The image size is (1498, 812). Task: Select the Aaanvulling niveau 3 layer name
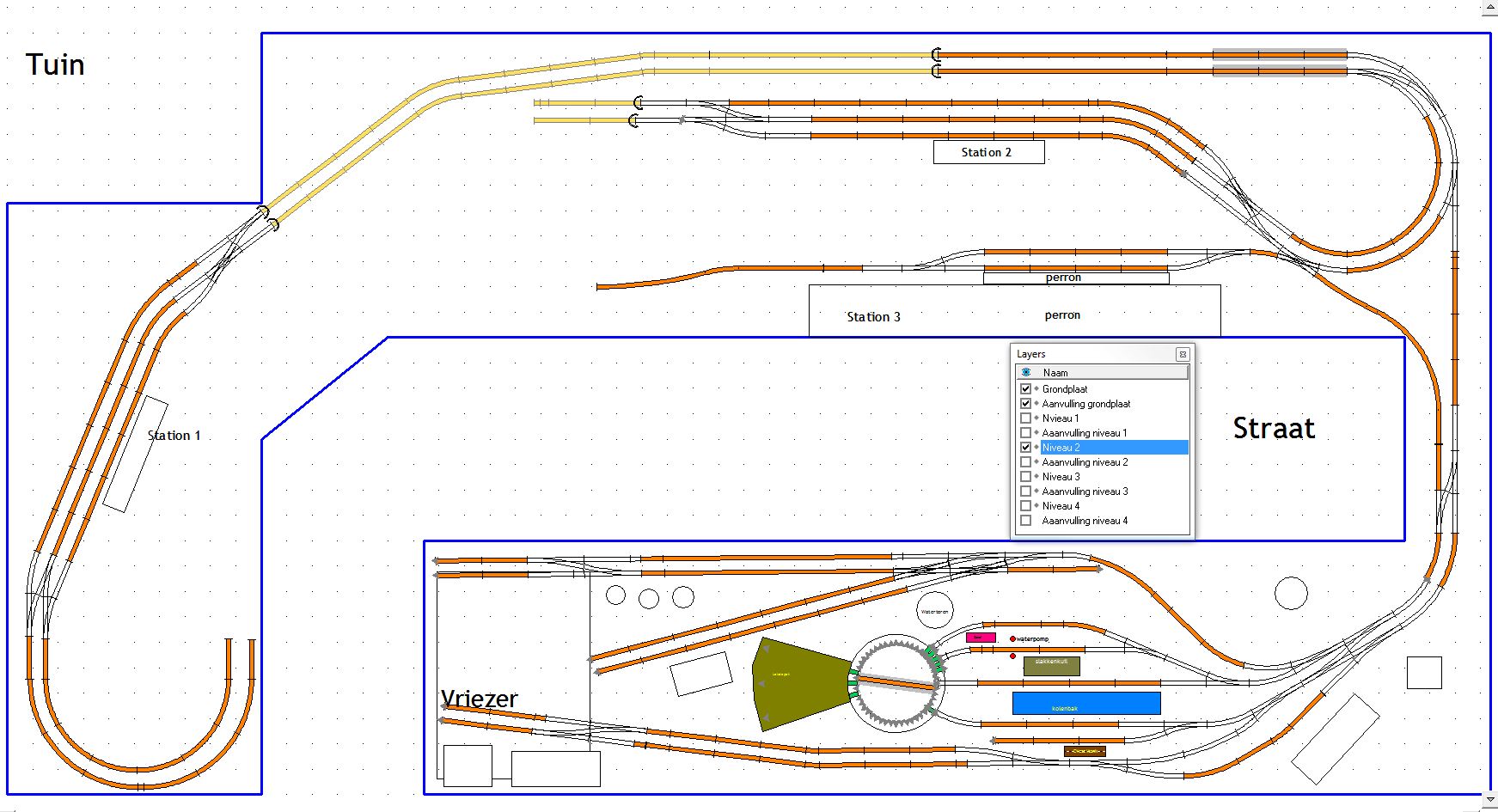1085,491
